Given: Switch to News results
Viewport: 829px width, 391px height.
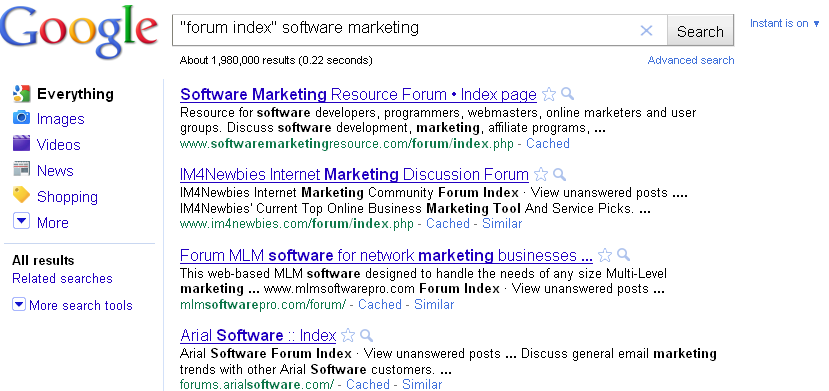Looking at the screenshot, I should click(55, 171).
